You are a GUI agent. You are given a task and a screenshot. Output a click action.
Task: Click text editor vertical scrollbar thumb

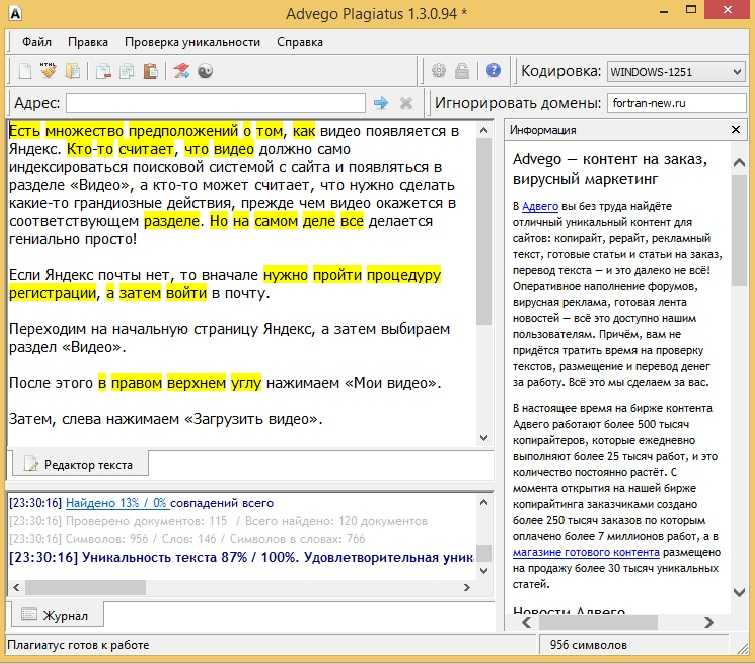point(484,232)
